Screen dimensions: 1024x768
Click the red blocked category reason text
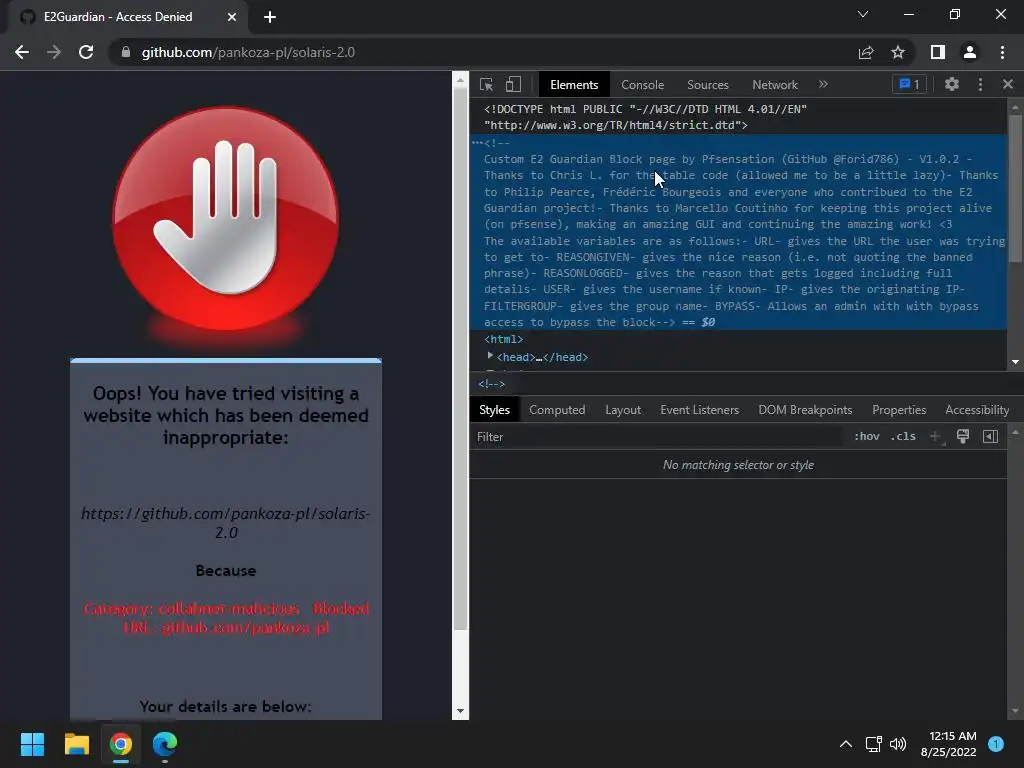pos(226,618)
